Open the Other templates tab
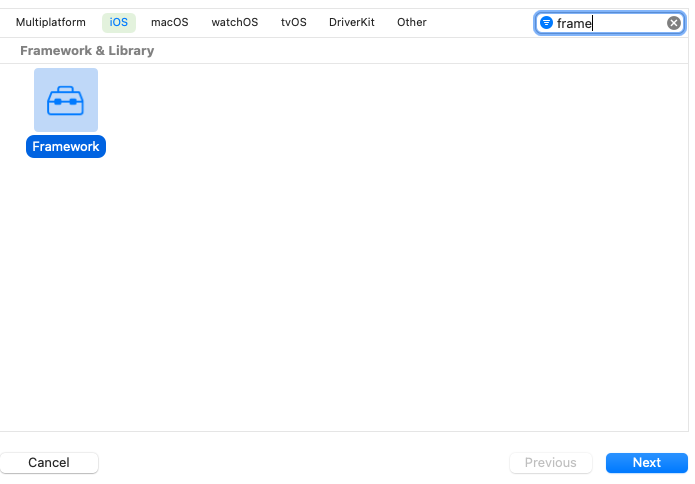 (x=411, y=22)
